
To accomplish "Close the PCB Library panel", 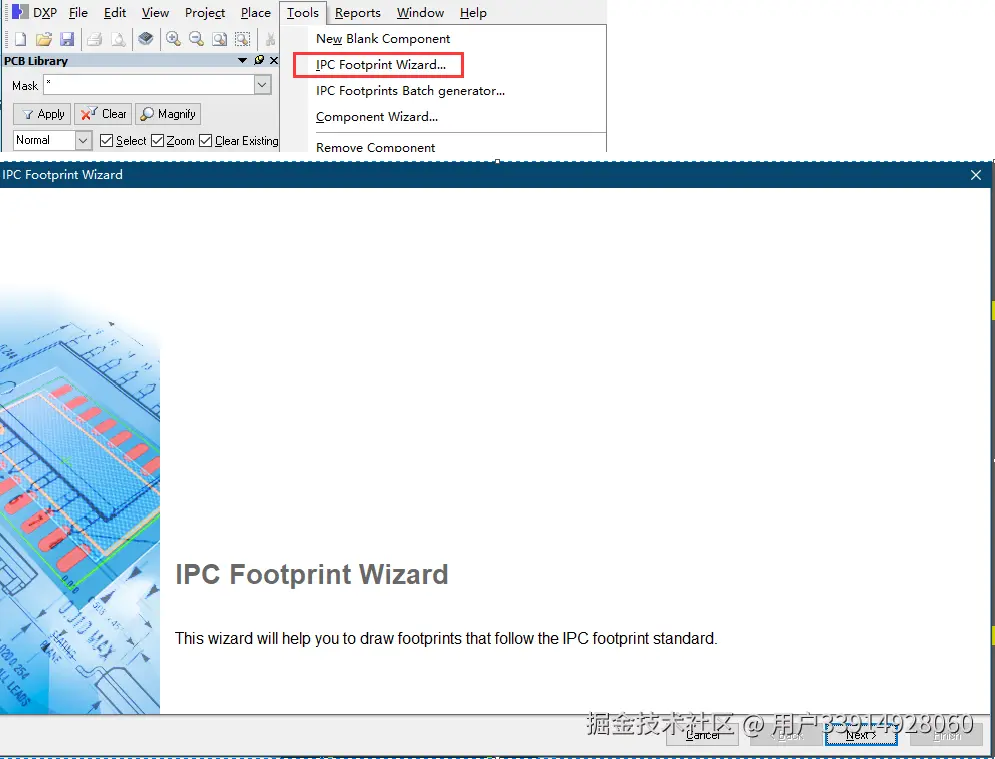I will [x=273, y=60].
